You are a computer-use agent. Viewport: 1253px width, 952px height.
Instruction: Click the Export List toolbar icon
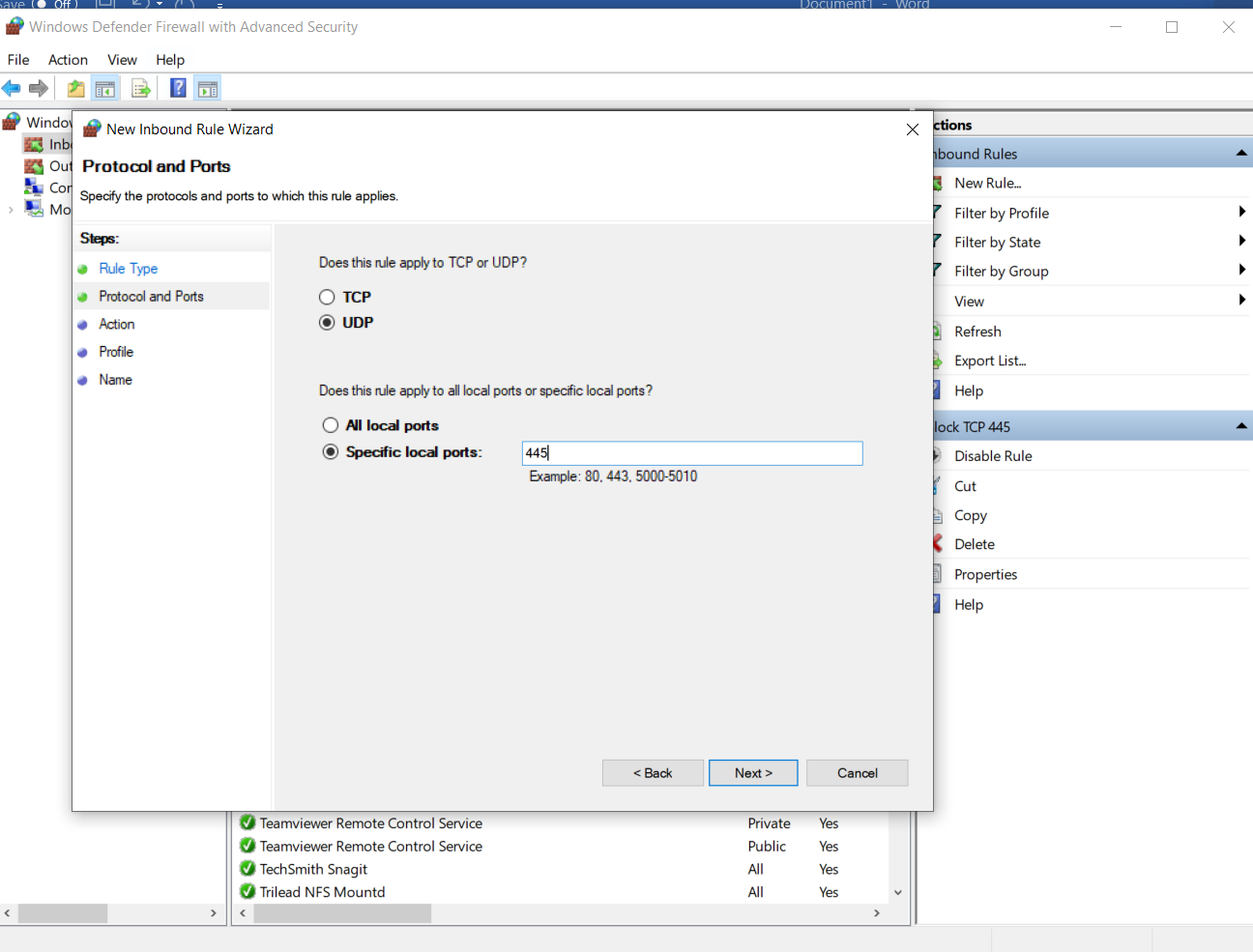click(x=141, y=89)
